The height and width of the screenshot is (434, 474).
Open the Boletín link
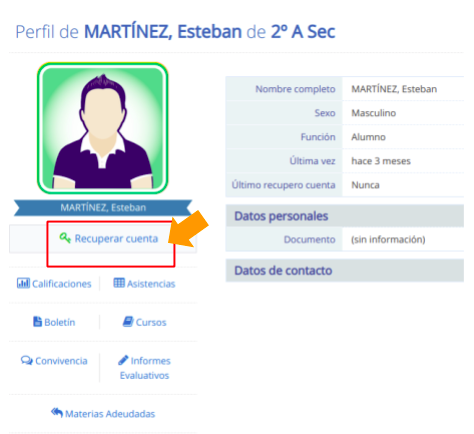(60, 322)
